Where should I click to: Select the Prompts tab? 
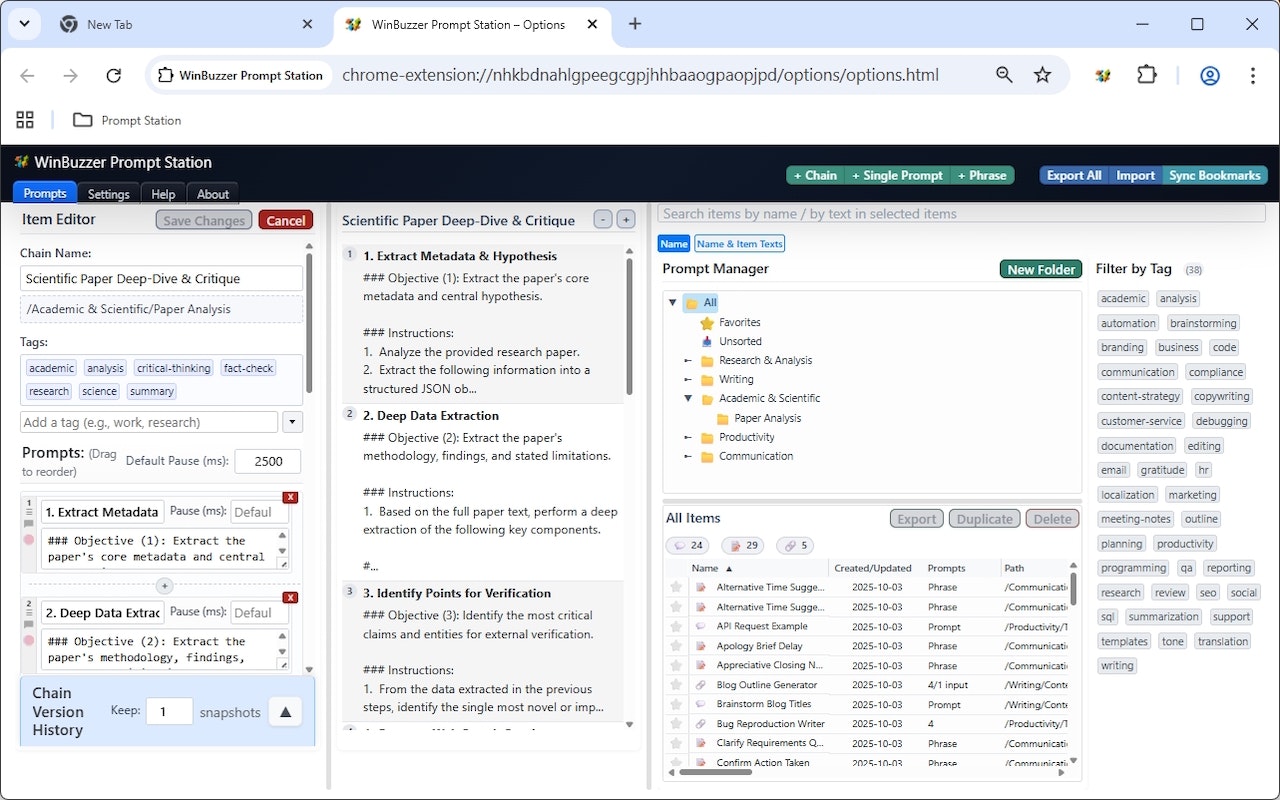pyautogui.click(x=45, y=193)
